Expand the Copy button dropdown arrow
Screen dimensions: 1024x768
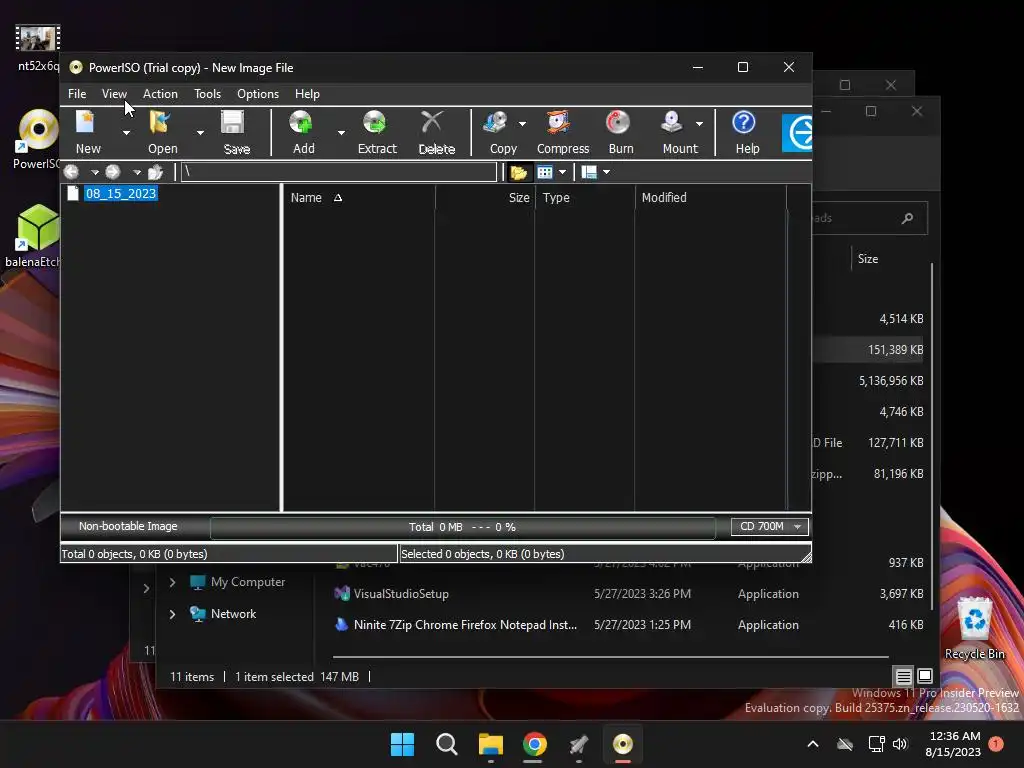522,123
